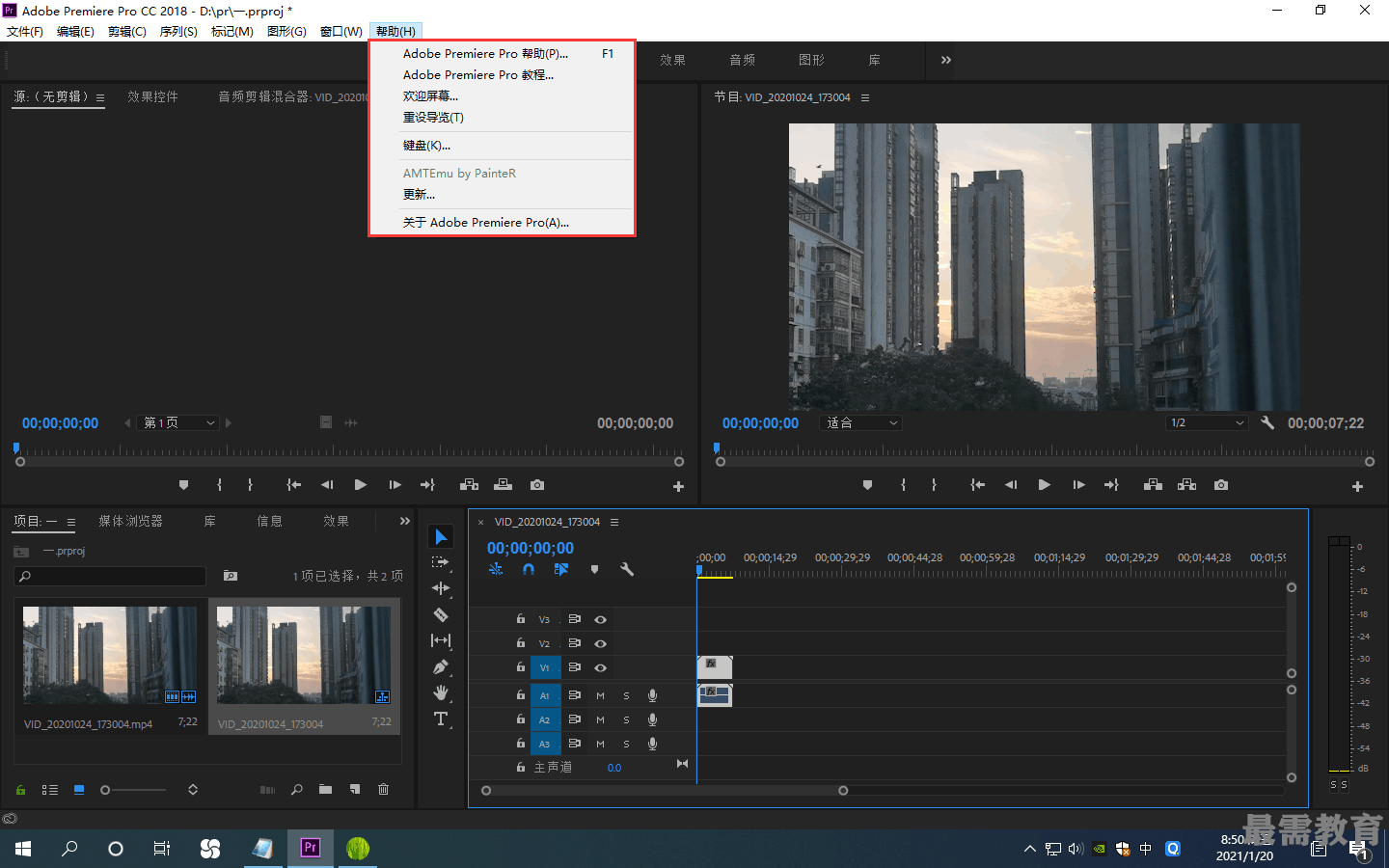Select the Razor tool
This screenshot has width=1389, height=868.
(x=441, y=614)
